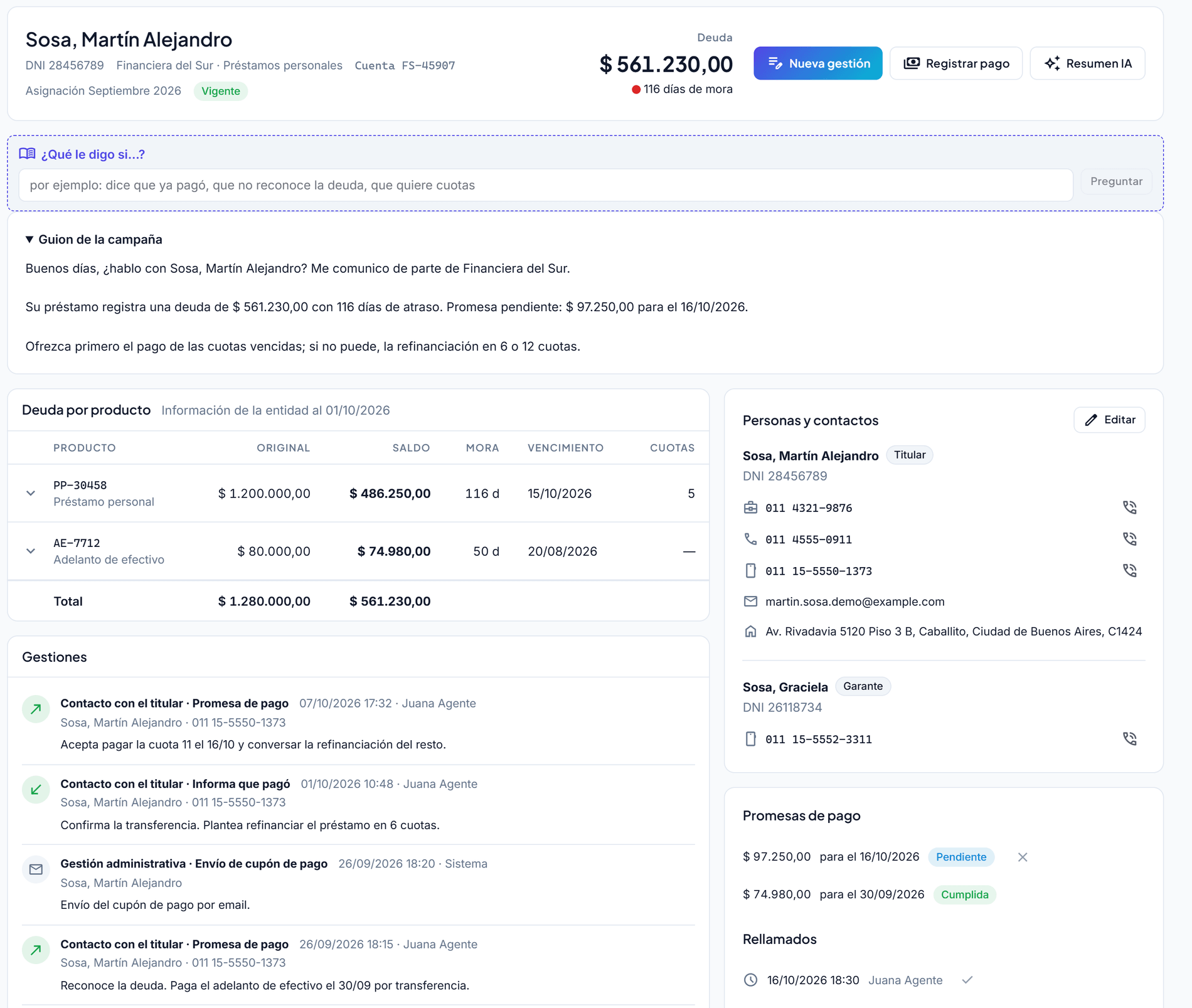Click the DNI 26118734 of the guarantor

point(782,708)
